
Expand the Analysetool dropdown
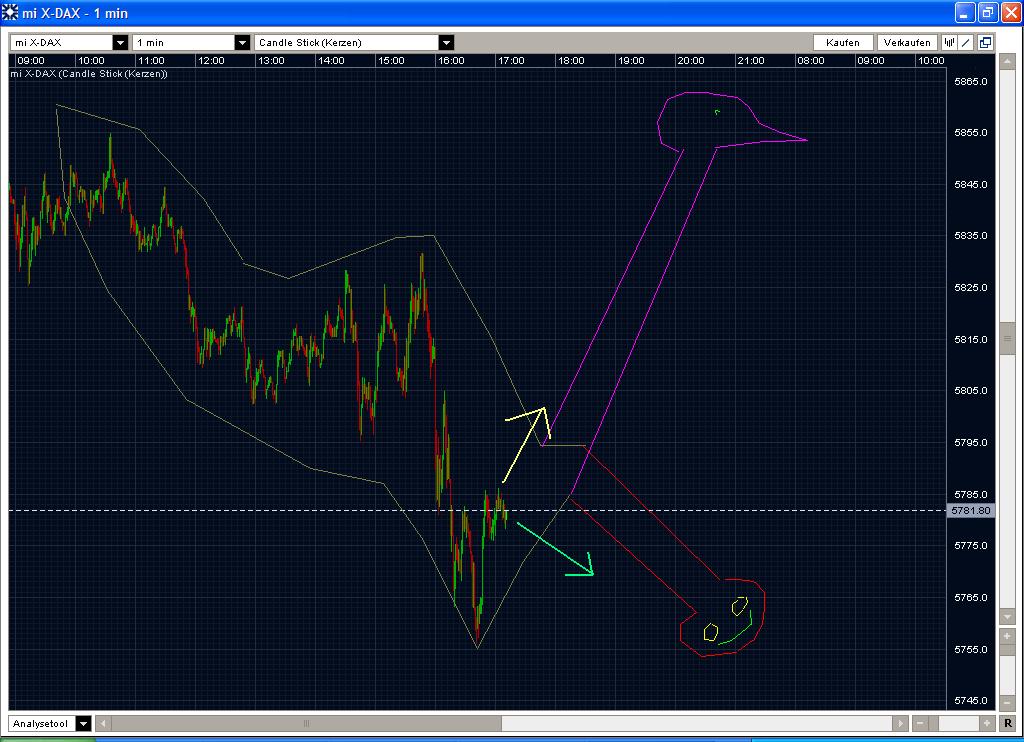coord(82,723)
